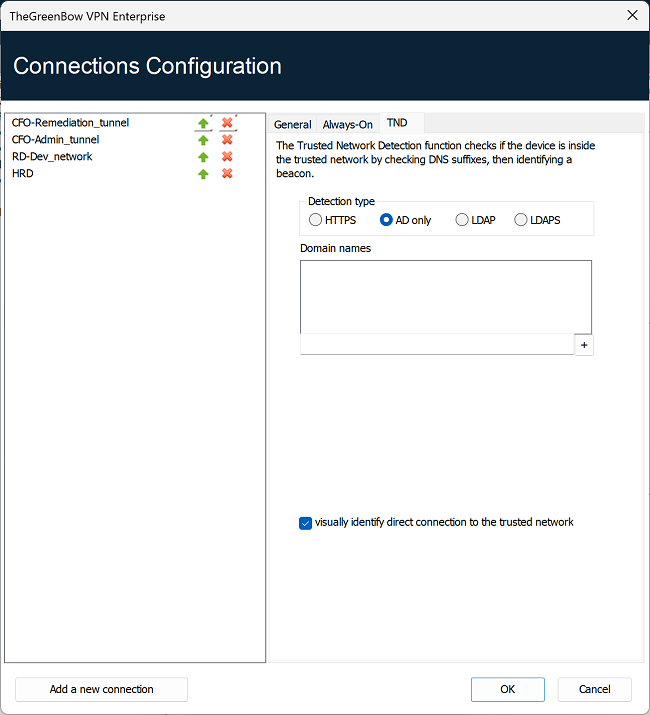The image size is (650, 715).
Task: Remove HRD connection using red X icon
Action: pos(227,173)
